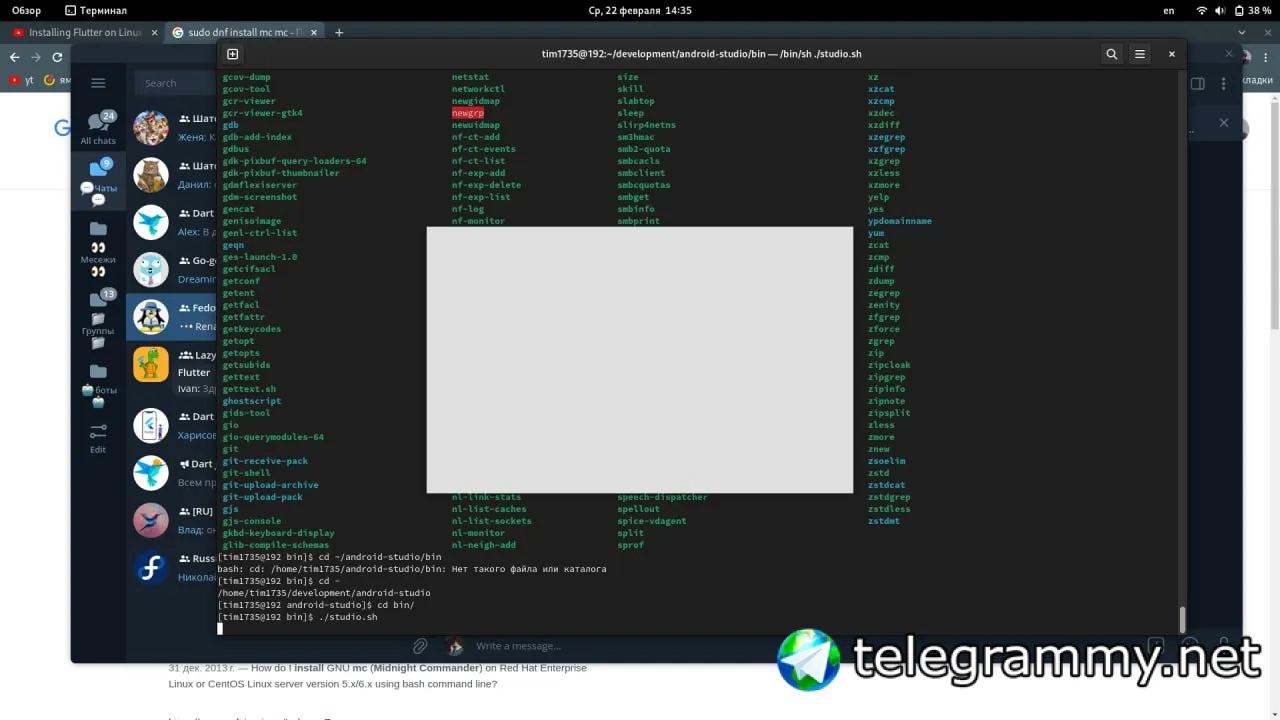Click the speech-dispatcher entry in terminal
This screenshot has width=1280, height=720.
[662, 497]
